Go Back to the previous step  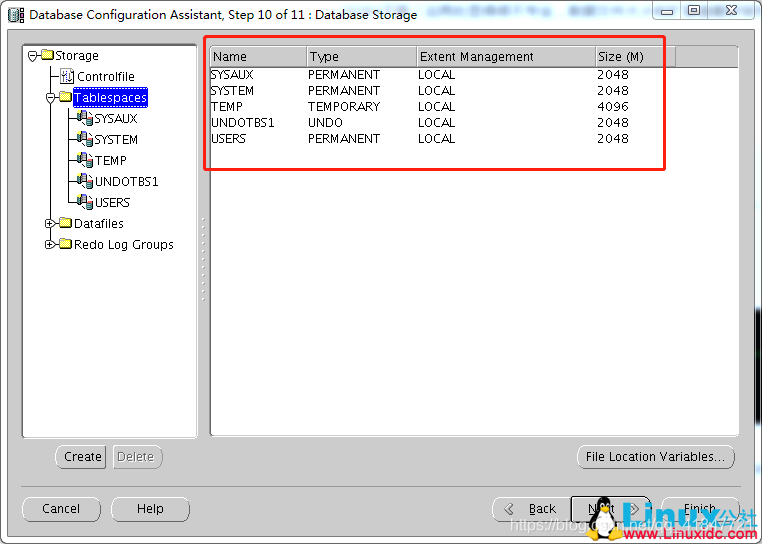(532, 509)
